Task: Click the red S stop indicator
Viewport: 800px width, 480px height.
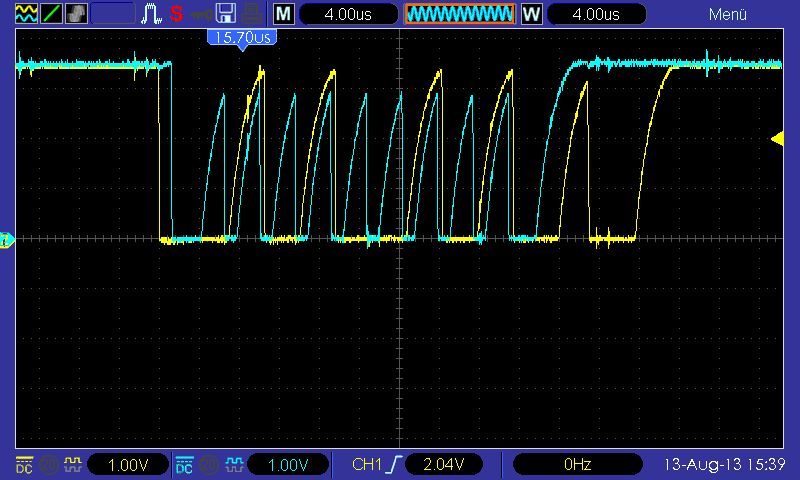Action: point(177,13)
